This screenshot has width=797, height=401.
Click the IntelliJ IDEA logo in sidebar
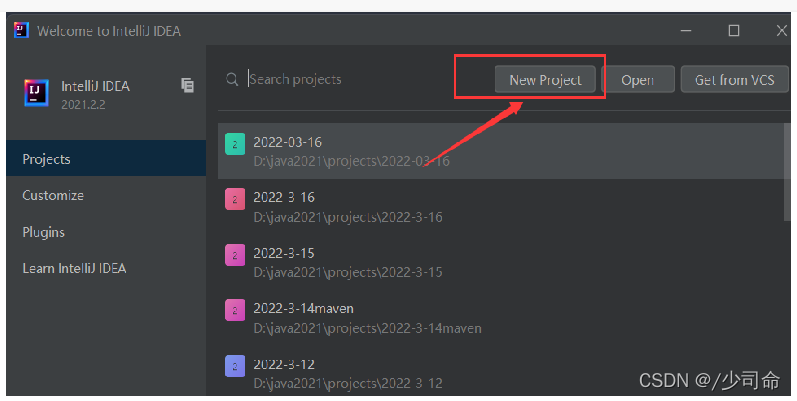[x=37, y=93]
